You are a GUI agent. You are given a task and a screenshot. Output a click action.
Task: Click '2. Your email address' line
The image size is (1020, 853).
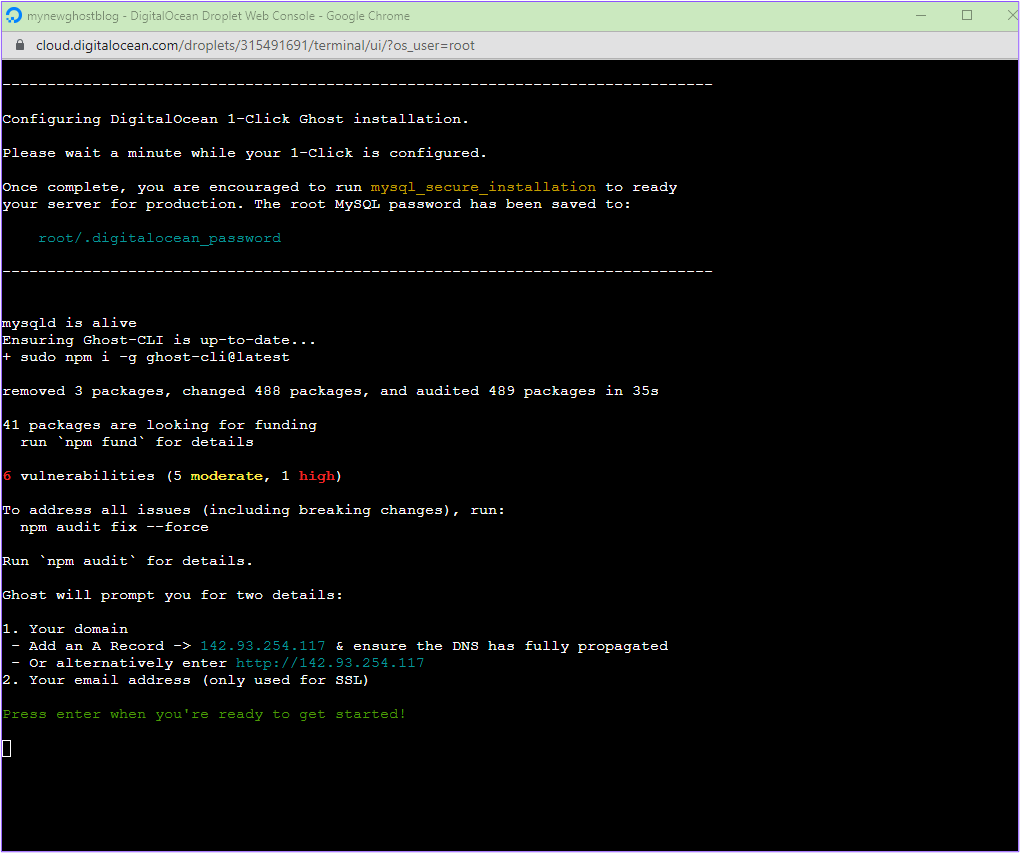click(186, 680)
